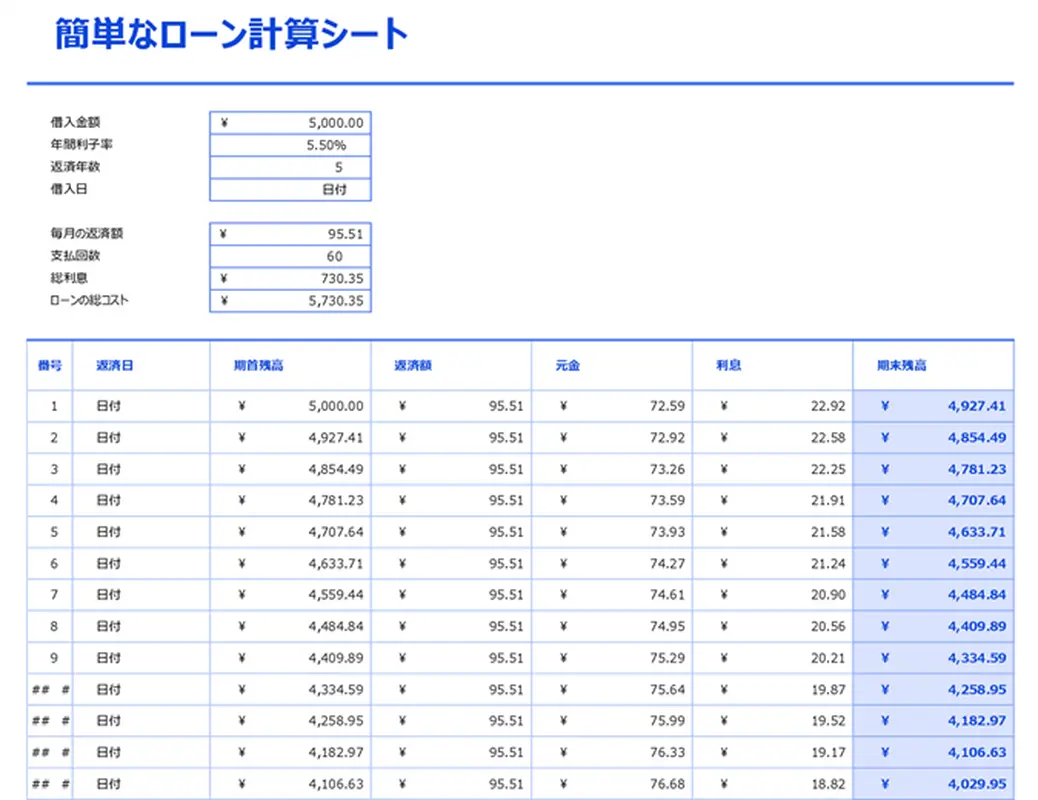Viewport: 1038px width, 800px height.
Task: Click the 返済年数 value cell
Action: 290,167
